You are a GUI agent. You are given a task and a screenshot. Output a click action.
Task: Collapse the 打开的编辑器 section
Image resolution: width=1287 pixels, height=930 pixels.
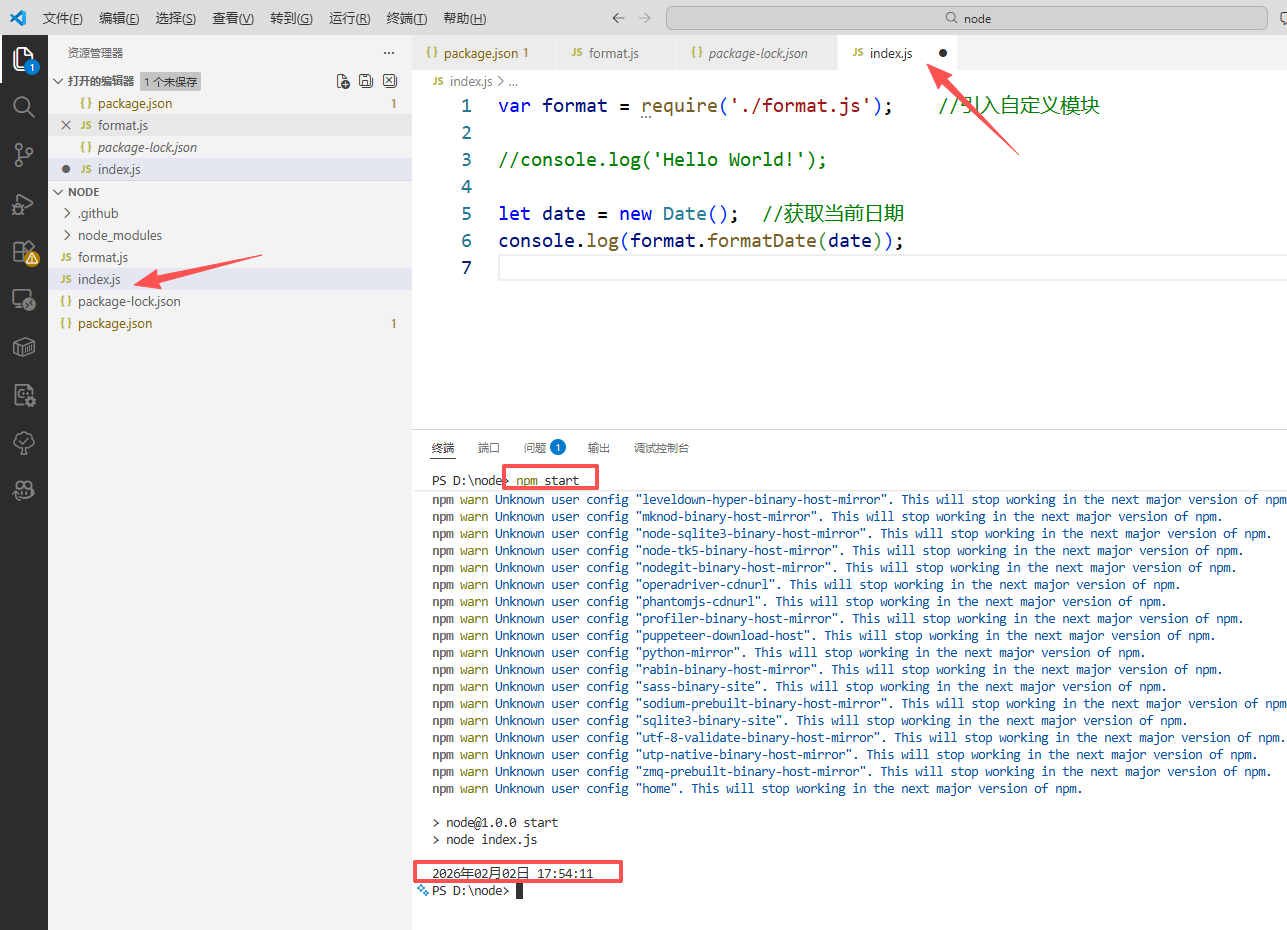coord(59,81)
